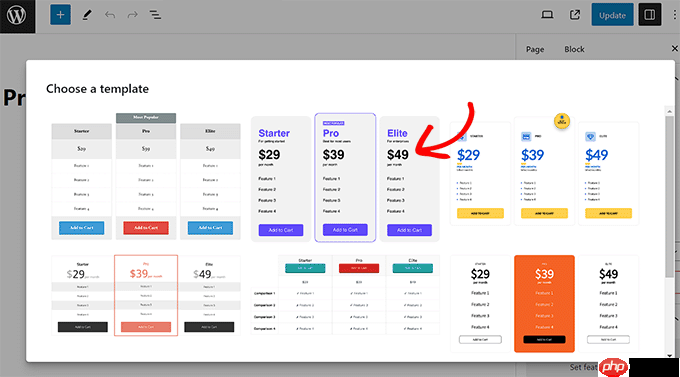This screenshot has height=377, width=680.
Task: Click the Undo arrow icon
Action: [x=110, y=15]
